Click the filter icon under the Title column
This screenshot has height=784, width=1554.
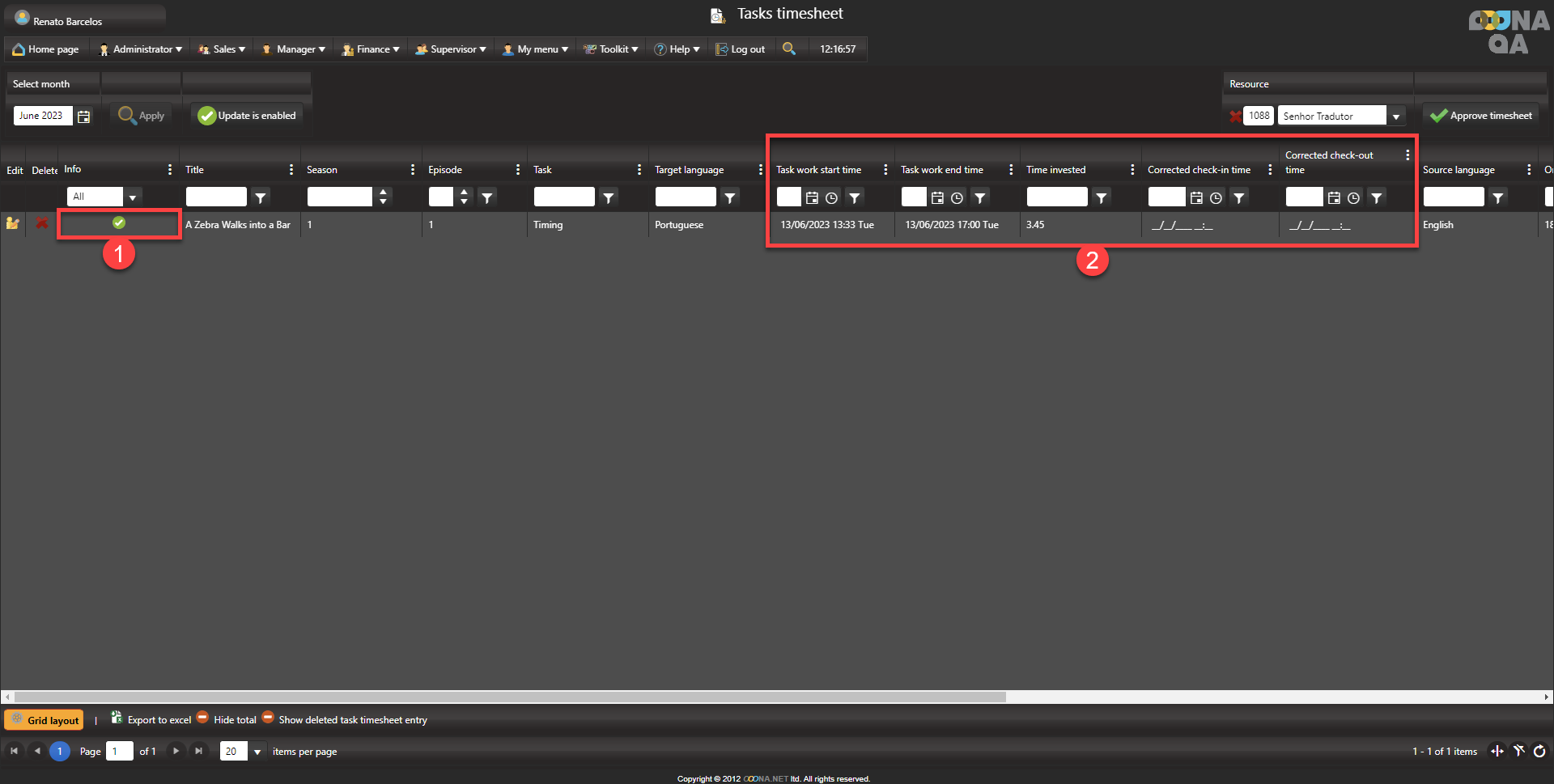tap(260, 197)
